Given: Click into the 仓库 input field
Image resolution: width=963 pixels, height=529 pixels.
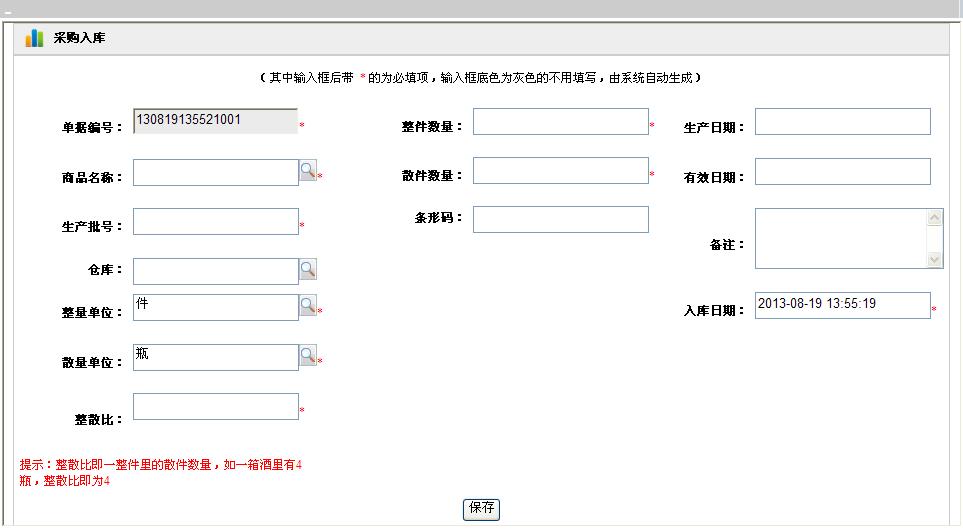Looking at the screenshot, I should pos(215,271).
